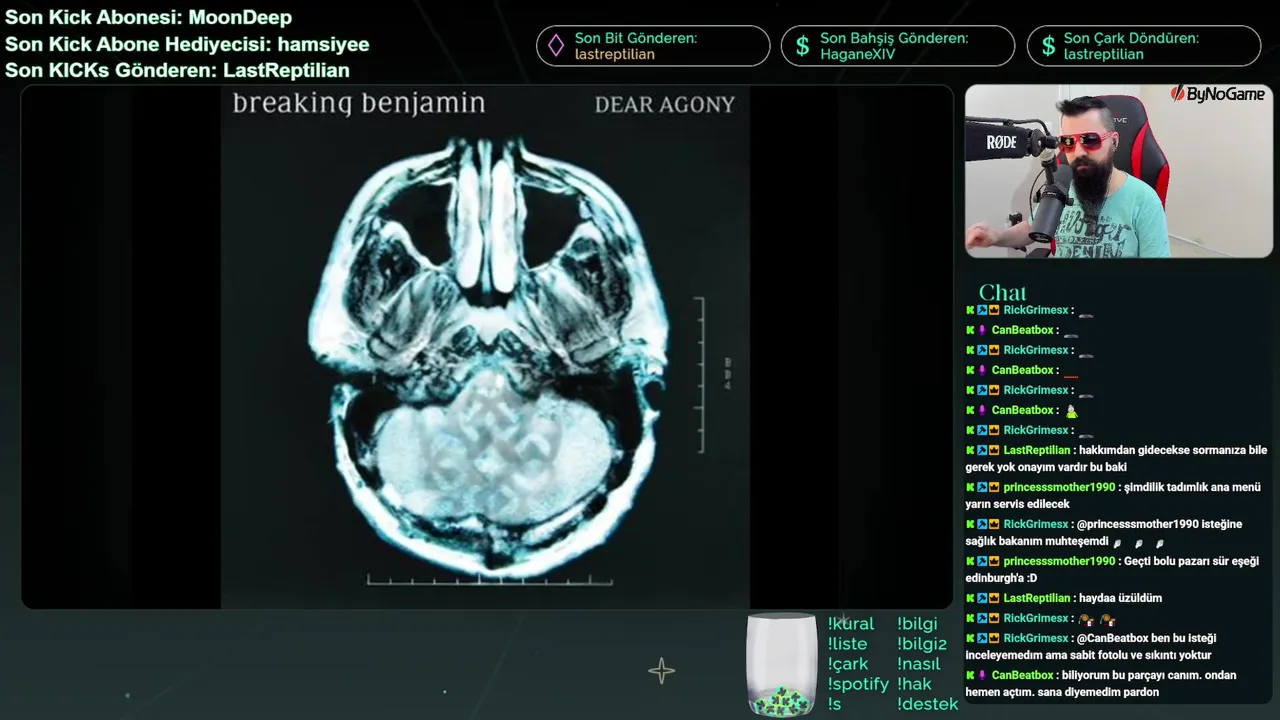This screenshot has width=1280, height=720.
Task: Click the !hak command
Action: (x=914, y=683)
